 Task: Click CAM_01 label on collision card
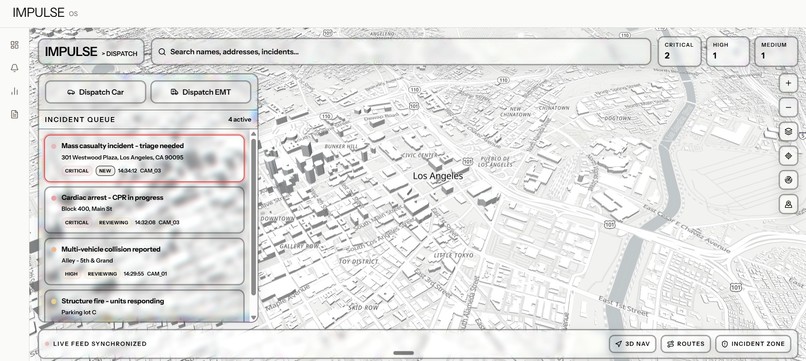(x=157, y=274)
